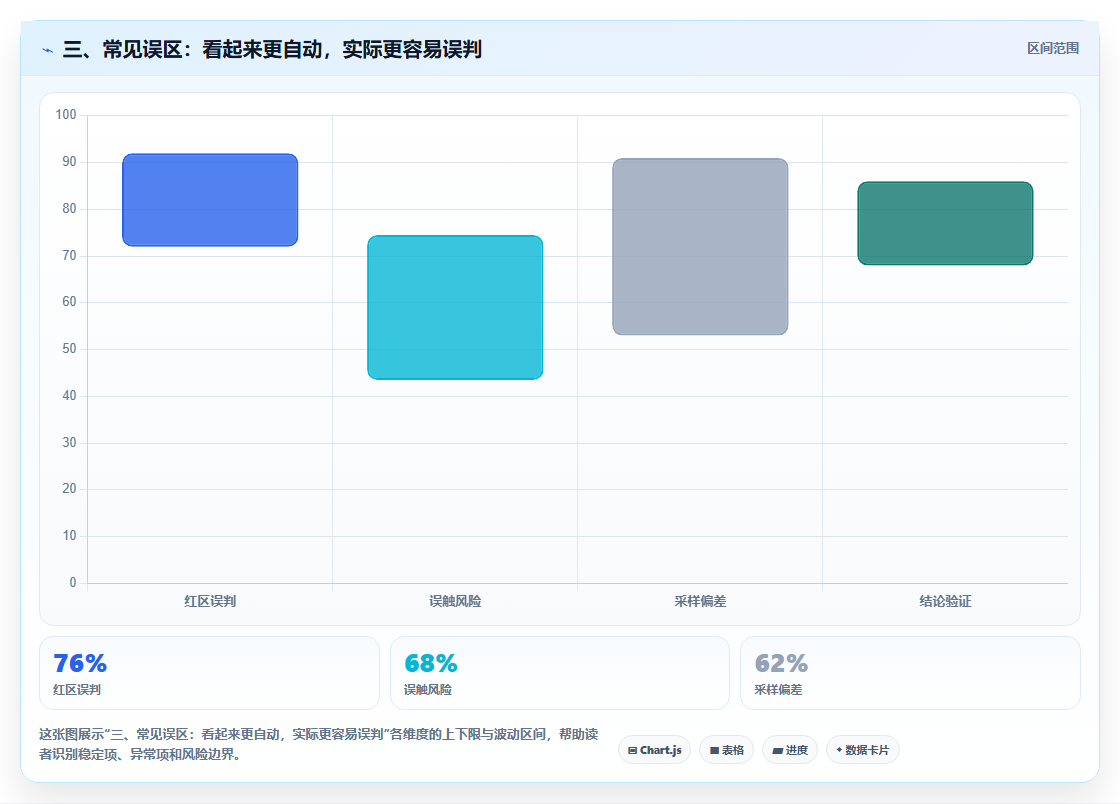Viewport: 1120px width, 804px height.
Task: Select the blue 红区误判 range bar
Action: (210, 200)
